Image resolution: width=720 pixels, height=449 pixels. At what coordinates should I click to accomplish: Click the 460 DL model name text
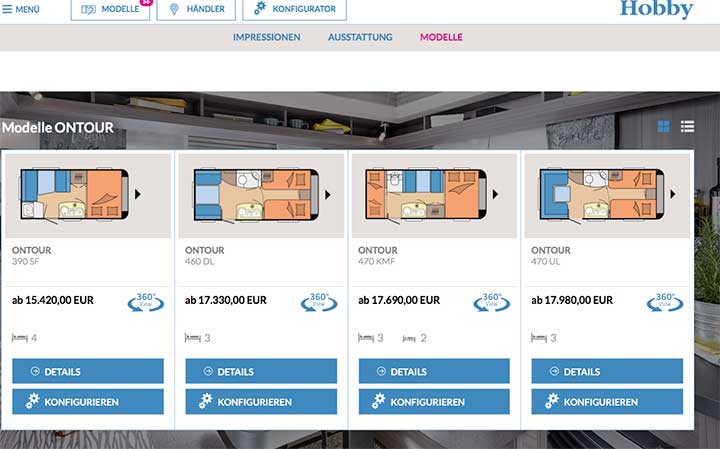[200, 261]
